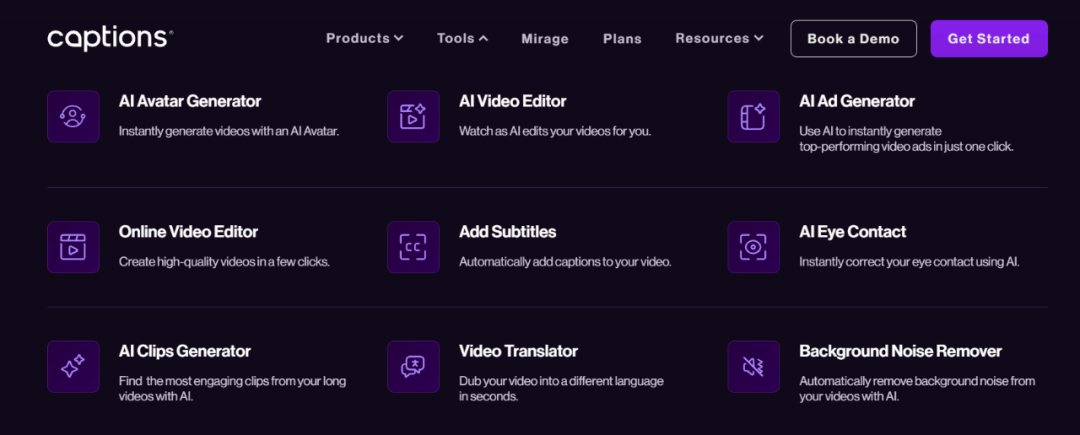This screenshot has height=435, width=1080.
Task: Click the Background Noise Remover icon
Action: [x=753, y=367]
